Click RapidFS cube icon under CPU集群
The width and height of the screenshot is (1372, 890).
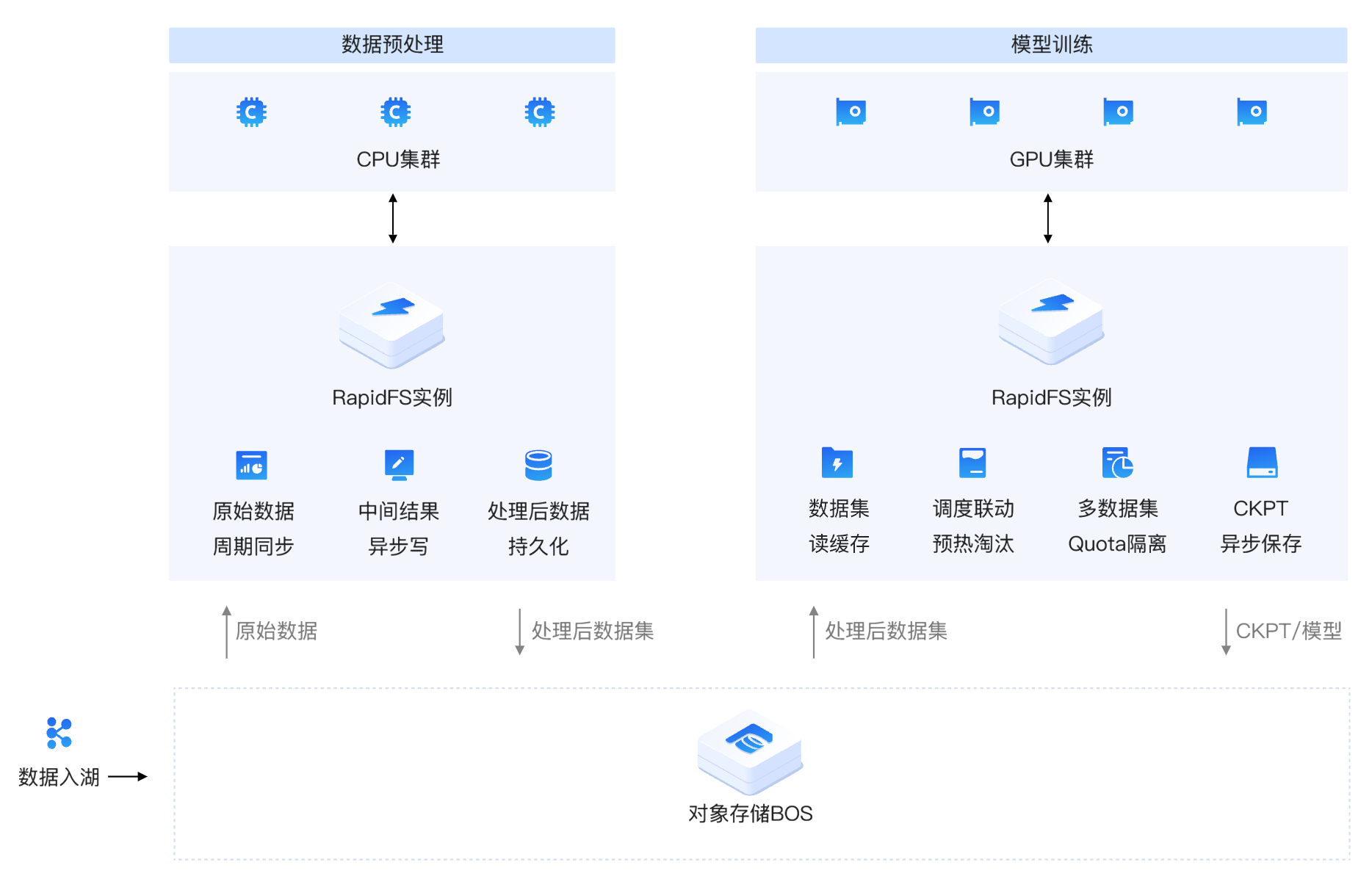[x=392, y=325]
